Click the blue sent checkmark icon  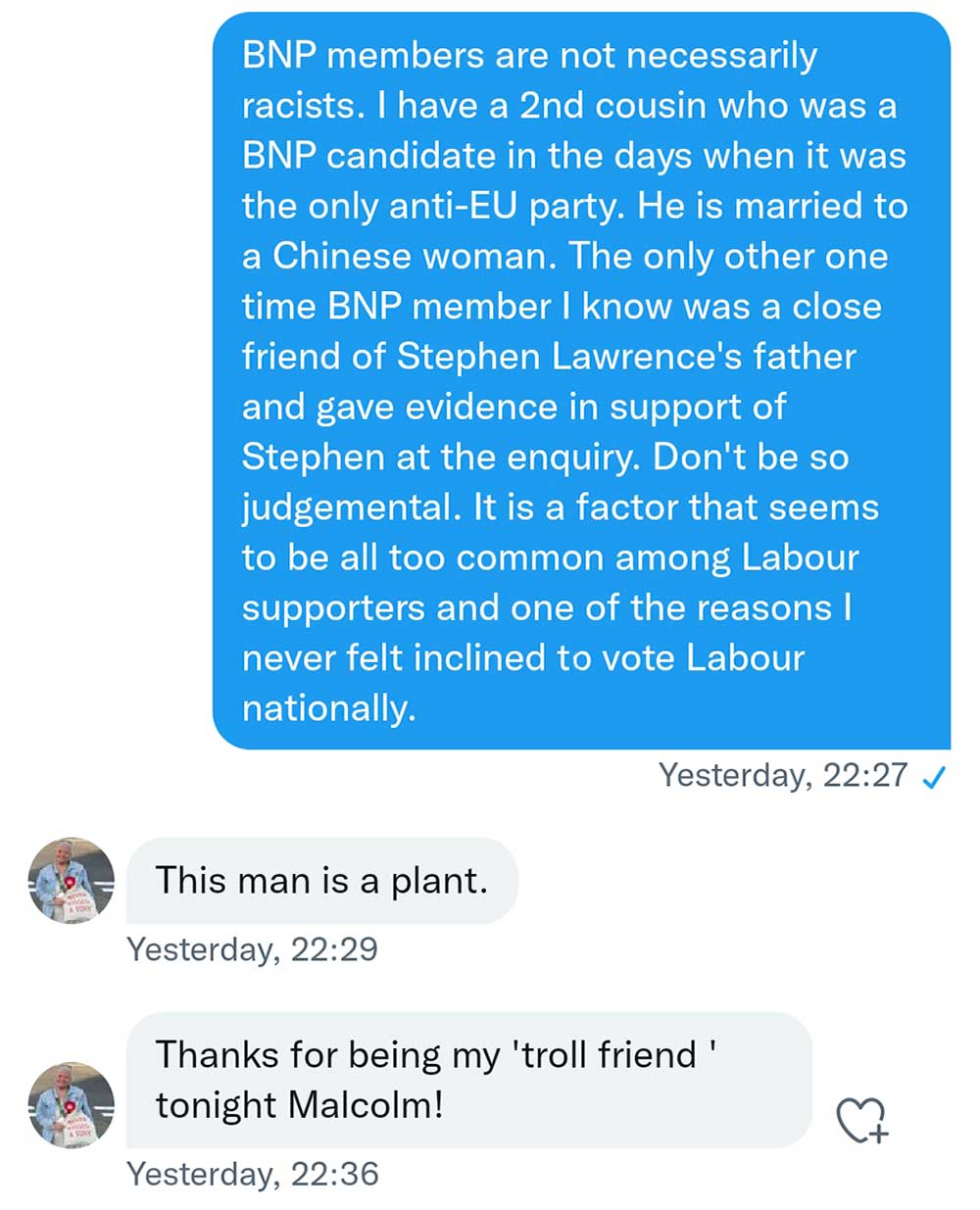(x=934, y=777)
